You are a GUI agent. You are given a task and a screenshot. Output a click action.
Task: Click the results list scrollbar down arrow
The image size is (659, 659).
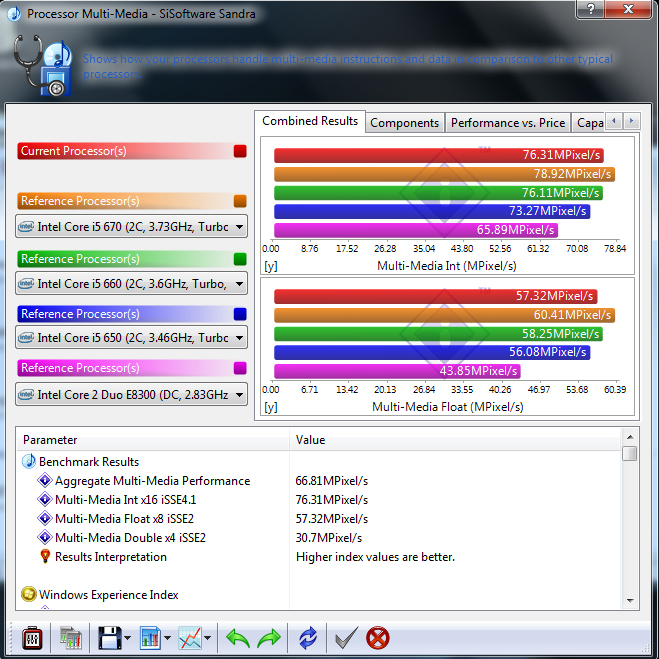tap(630, 601)
